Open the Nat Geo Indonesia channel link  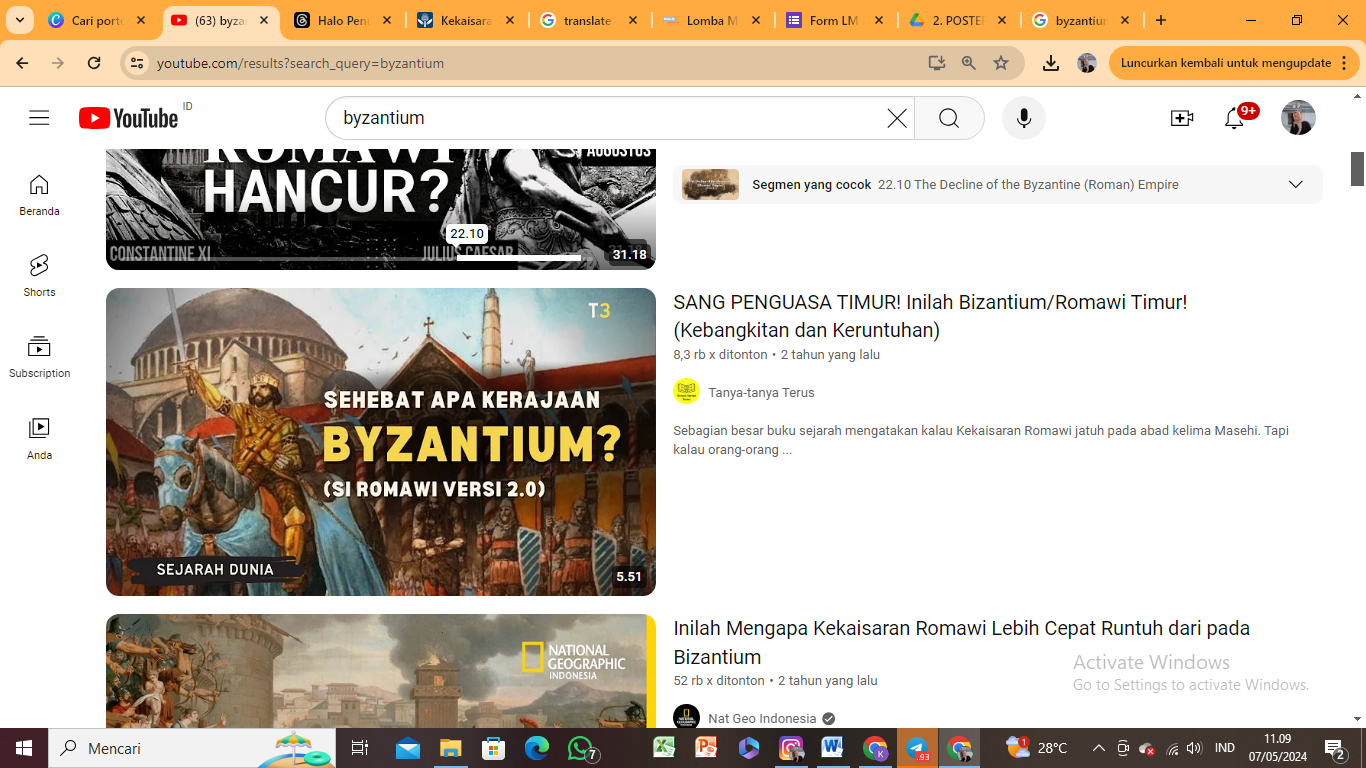762,718
